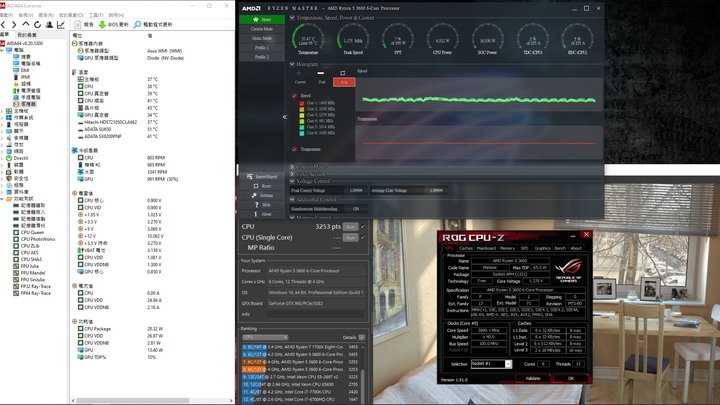Open the Bench tab in CPU-Z
This screenshot has height=405, width=720.
[560, 248]
